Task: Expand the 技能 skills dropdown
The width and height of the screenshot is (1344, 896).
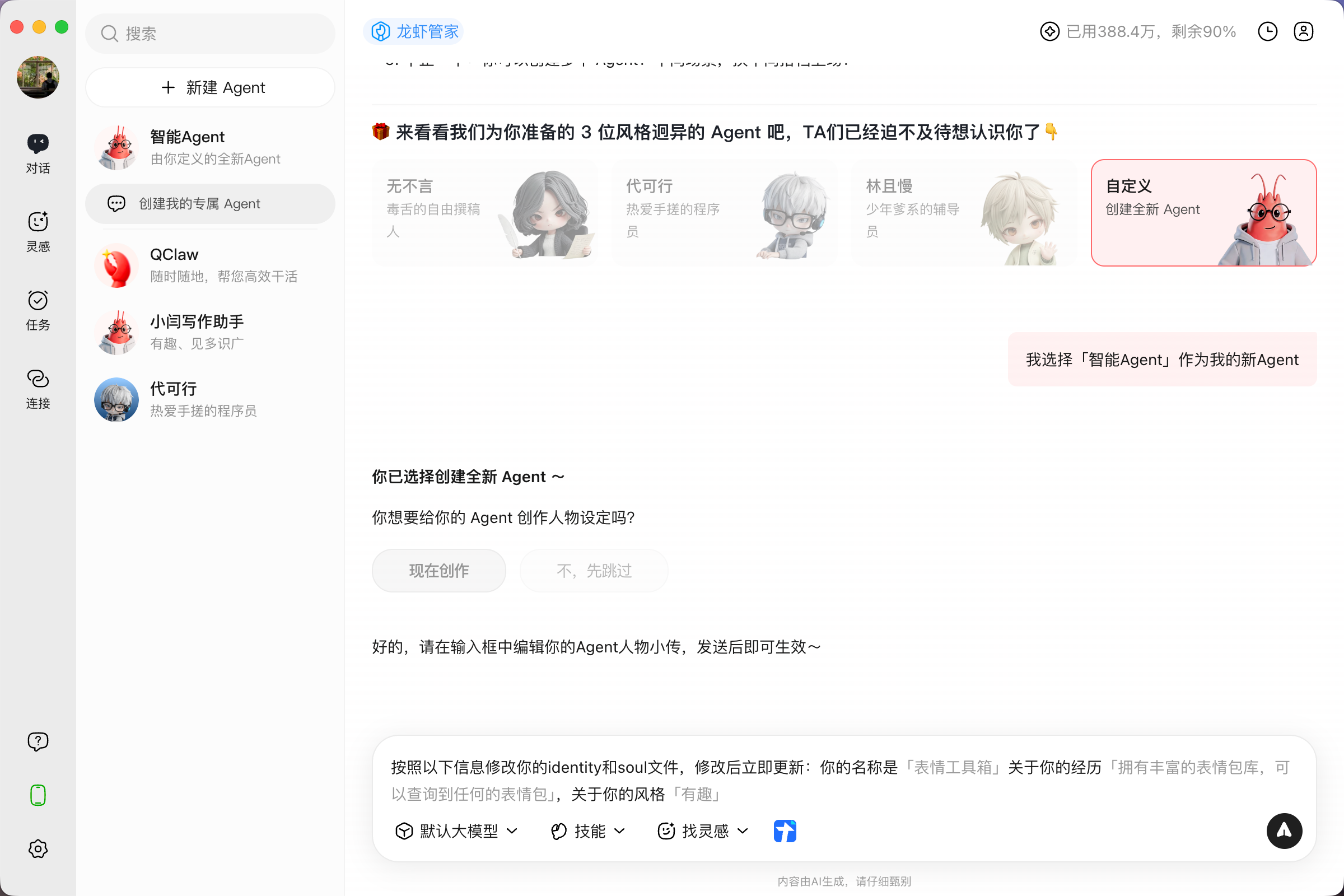Action: tap(588, 830)
